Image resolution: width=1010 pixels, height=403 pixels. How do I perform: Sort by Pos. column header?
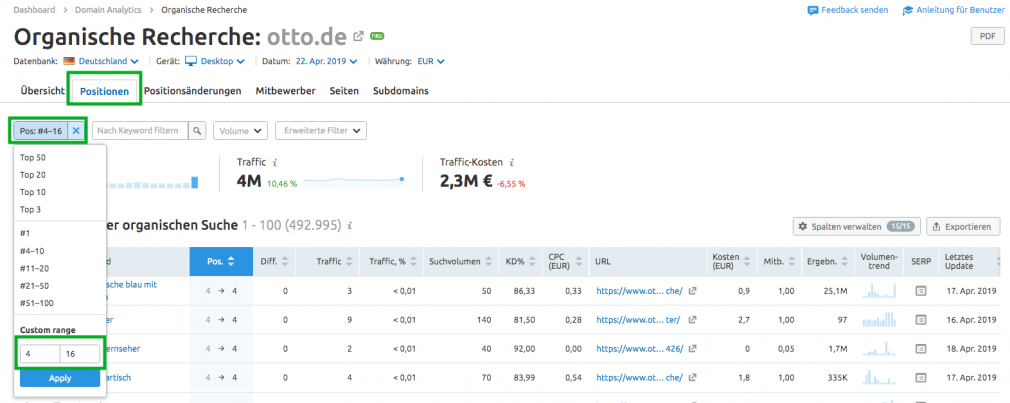221,261
